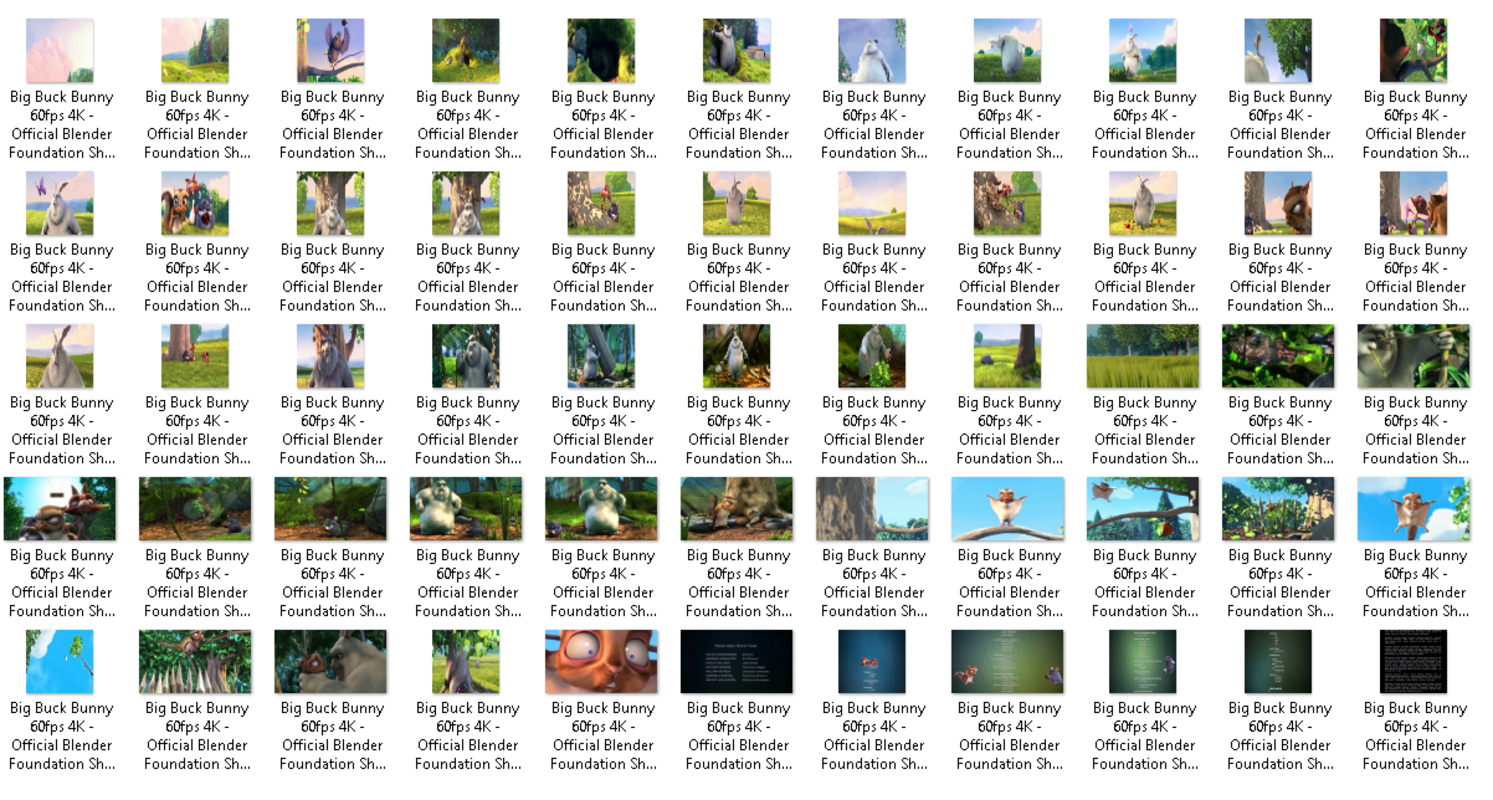Click file name under the pink cloud thumbnail
The image size is (1493, 800).
(x=61, y=125)
